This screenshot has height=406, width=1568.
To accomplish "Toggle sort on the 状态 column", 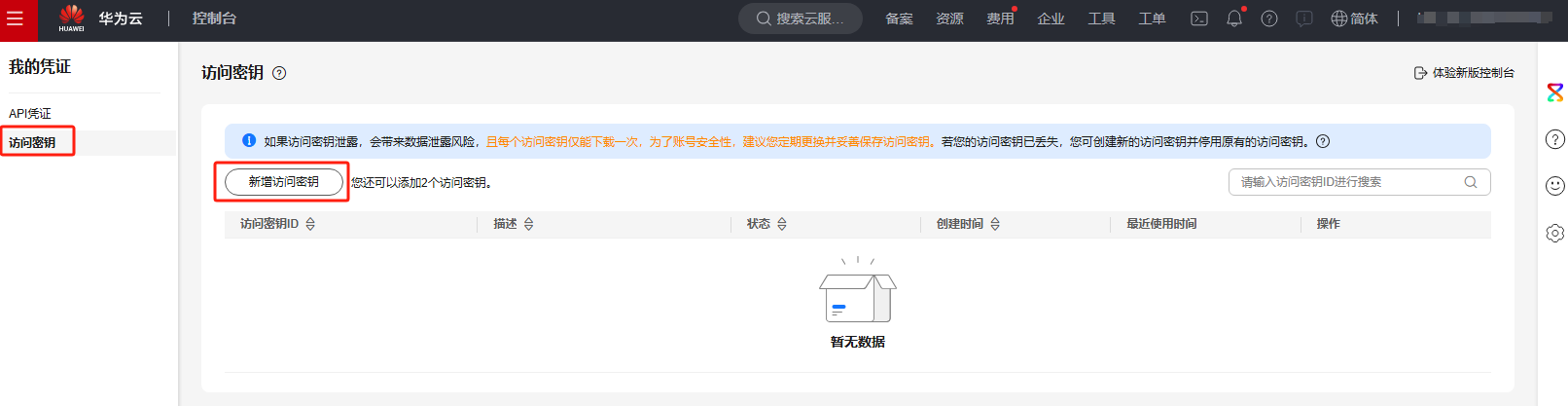I will point(782,224).
